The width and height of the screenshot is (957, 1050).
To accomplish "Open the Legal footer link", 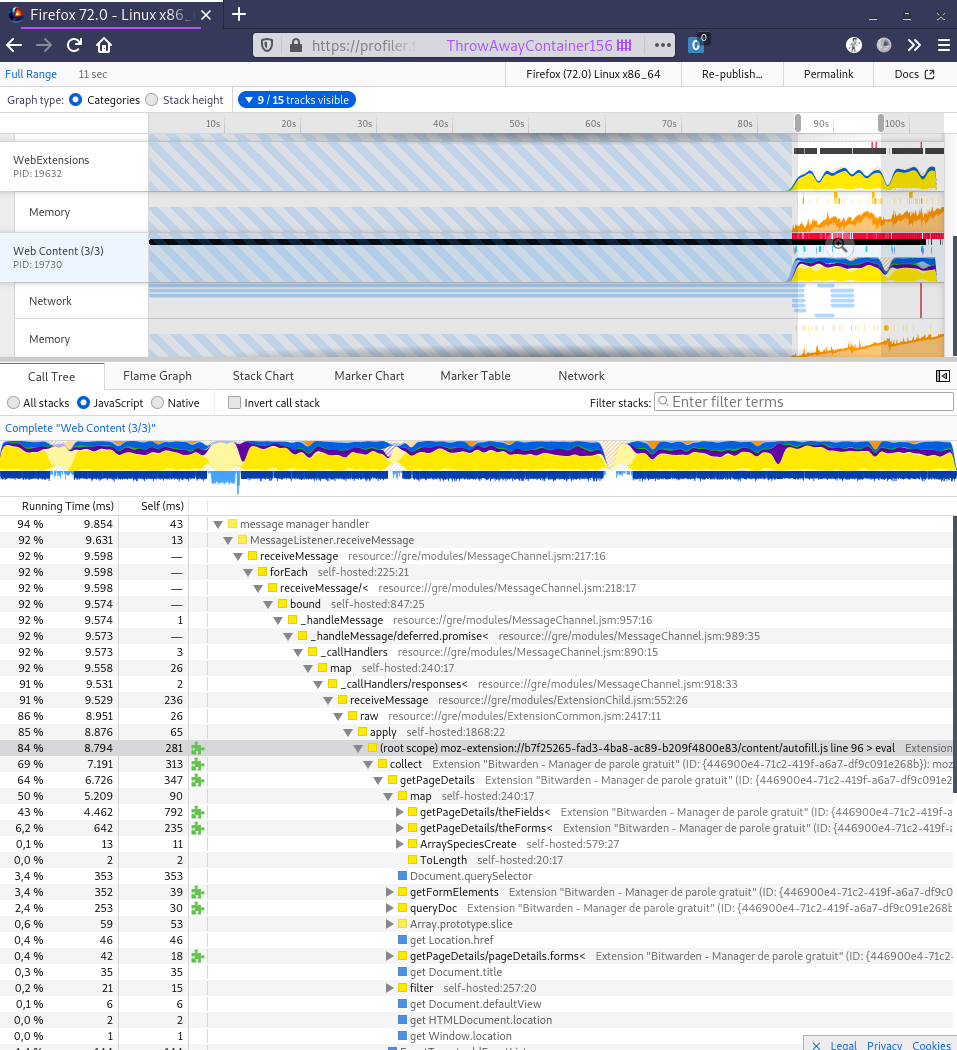I will click(x=844, y=1045).
